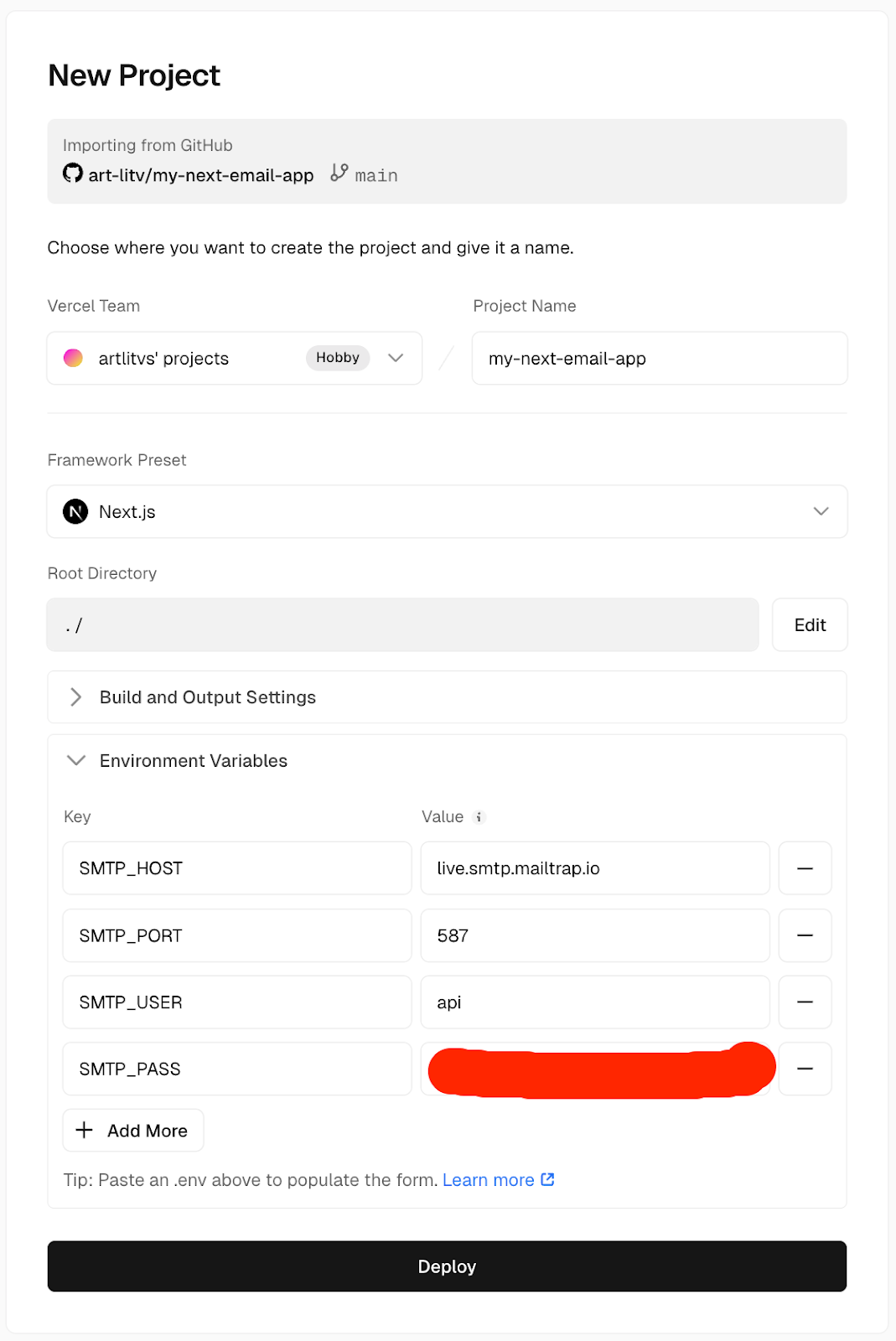Click the SMTP_HOST key field

(x=236, y=868)
